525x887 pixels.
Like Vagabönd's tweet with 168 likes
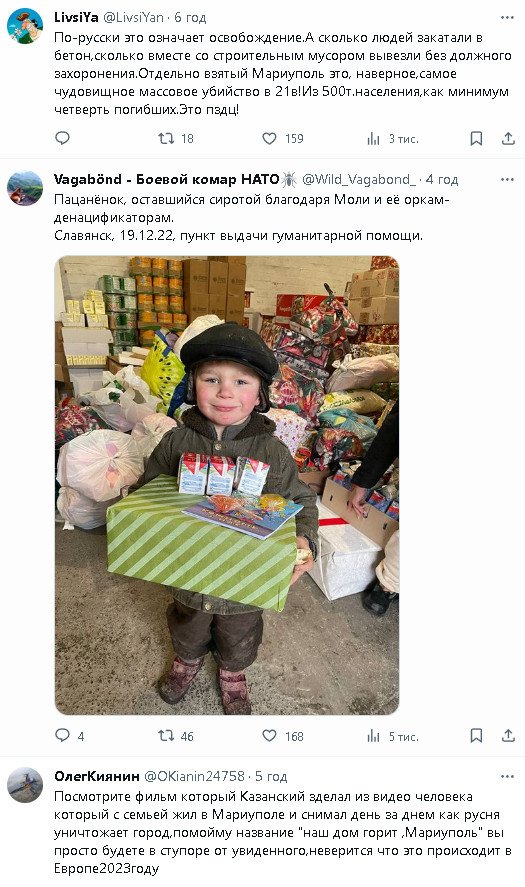pyautogui.click(x=283, y=735)
